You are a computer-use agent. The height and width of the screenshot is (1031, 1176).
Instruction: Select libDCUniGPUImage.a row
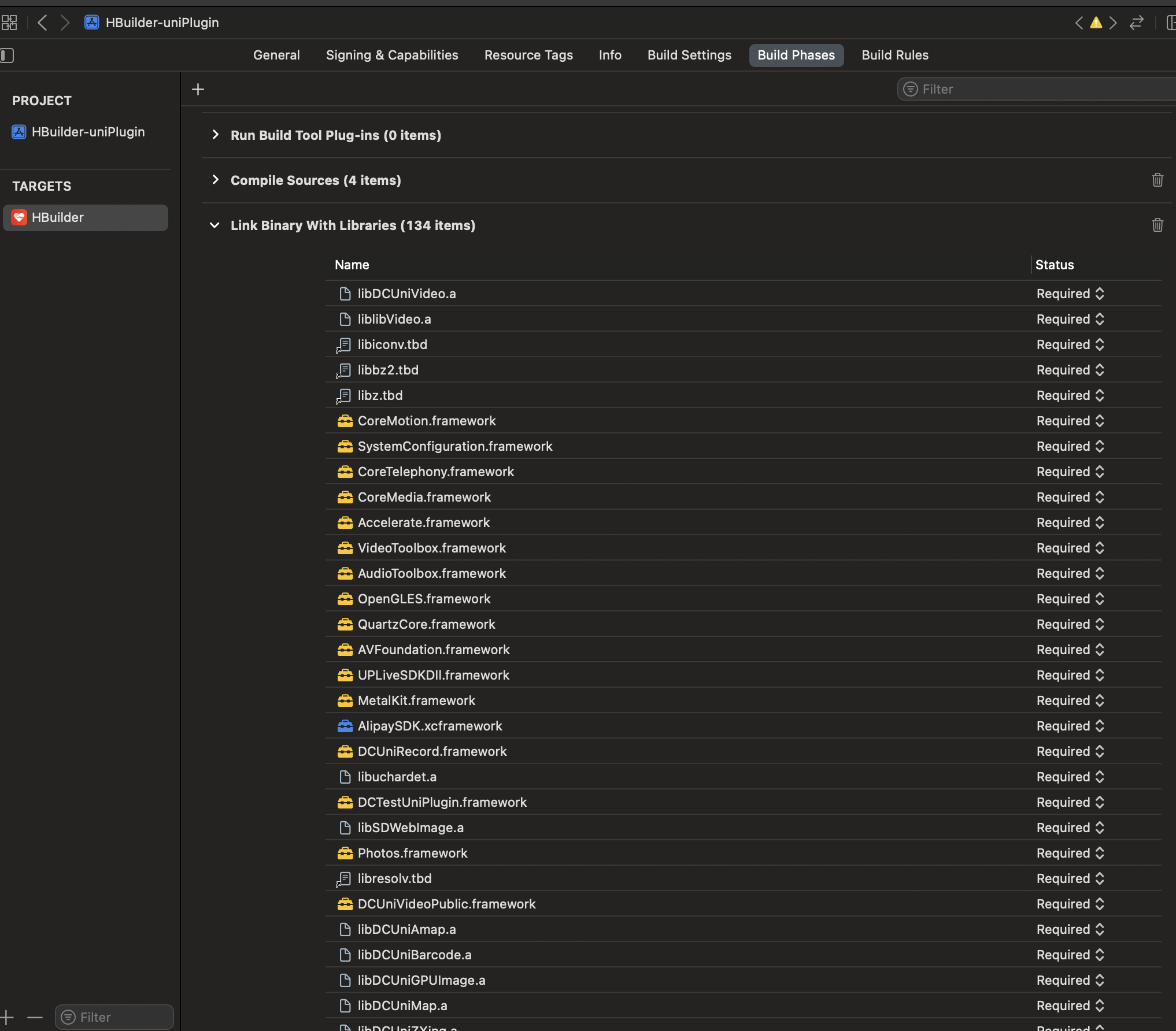(743, 981)
